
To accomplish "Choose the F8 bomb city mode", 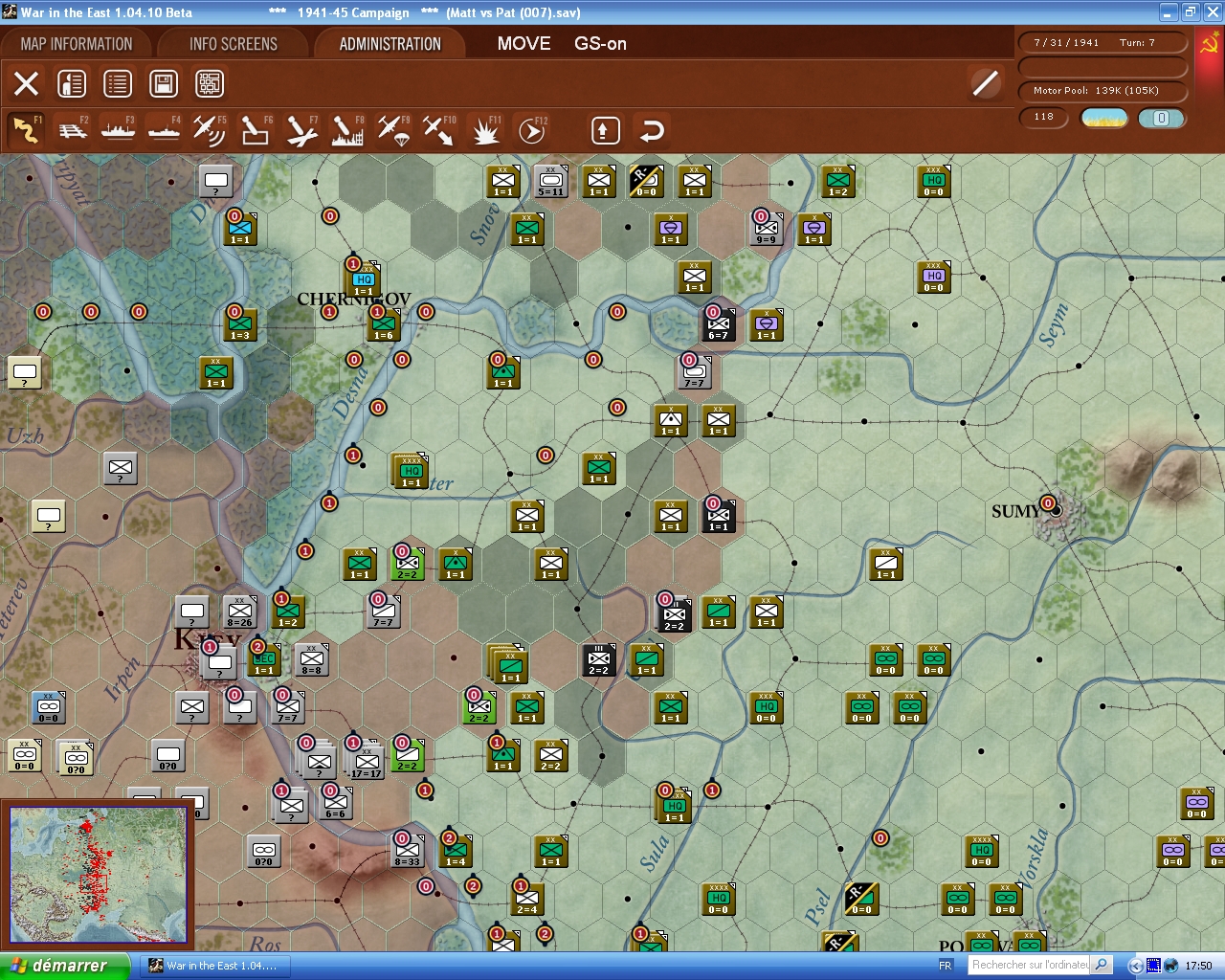I will 347,130.
